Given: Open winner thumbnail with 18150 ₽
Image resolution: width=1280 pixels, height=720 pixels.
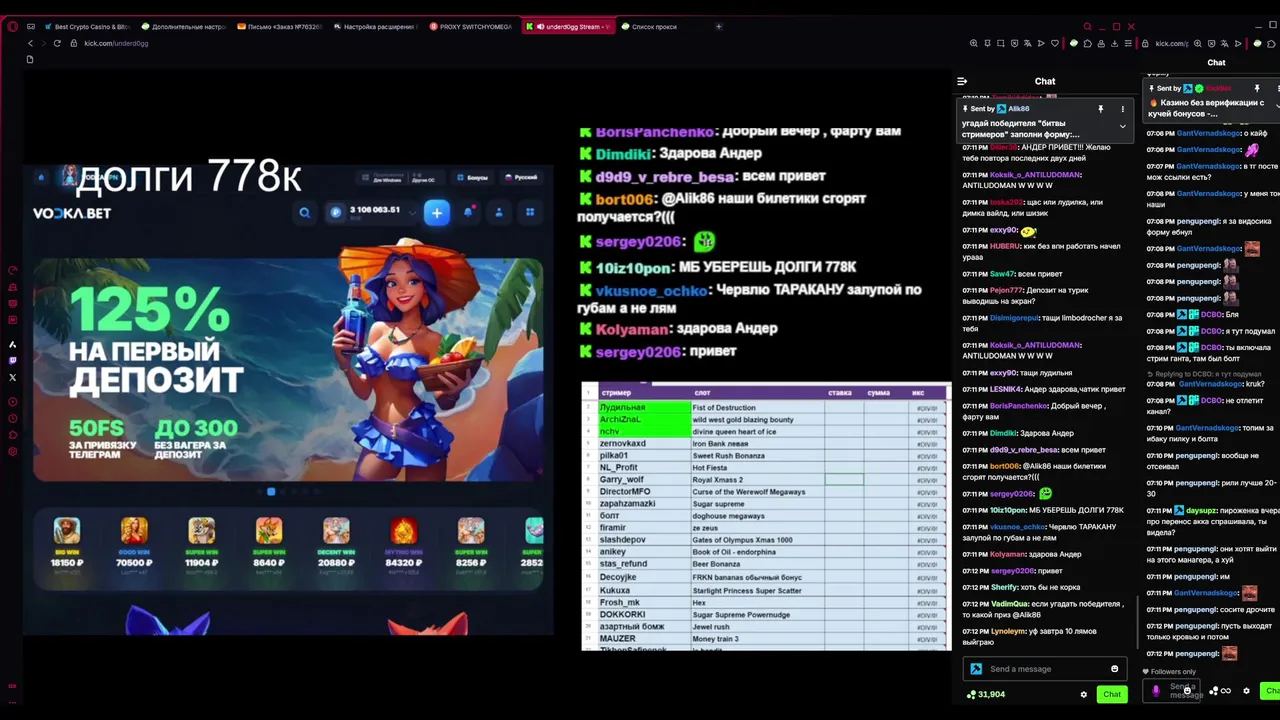Looking at the screenshot, I should point(67,543).
